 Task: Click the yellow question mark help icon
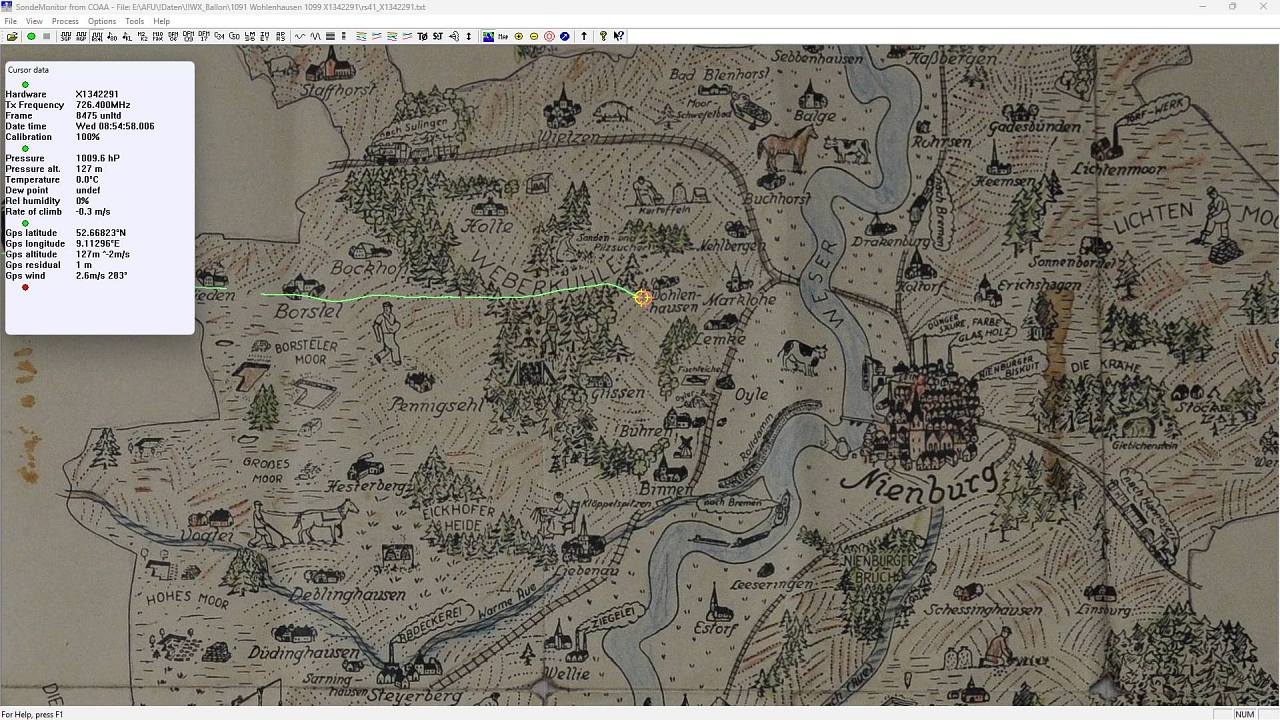point(603,36)
